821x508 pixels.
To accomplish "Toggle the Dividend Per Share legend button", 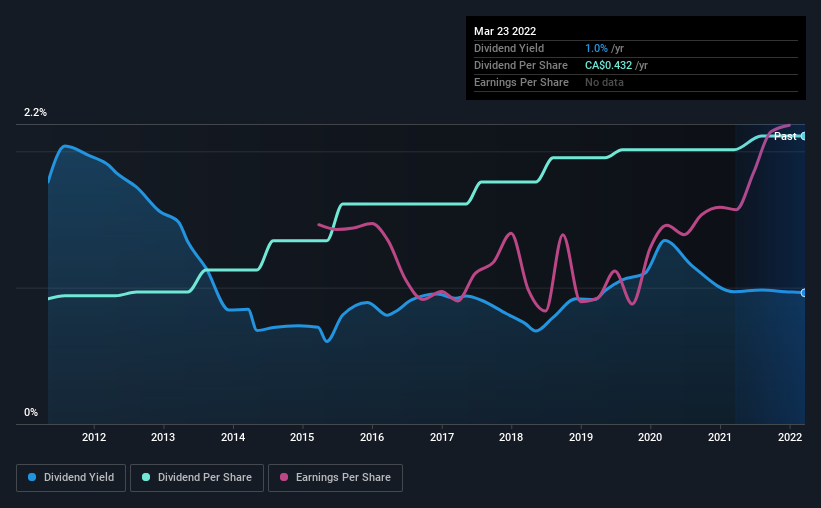I will coord(197,478).
